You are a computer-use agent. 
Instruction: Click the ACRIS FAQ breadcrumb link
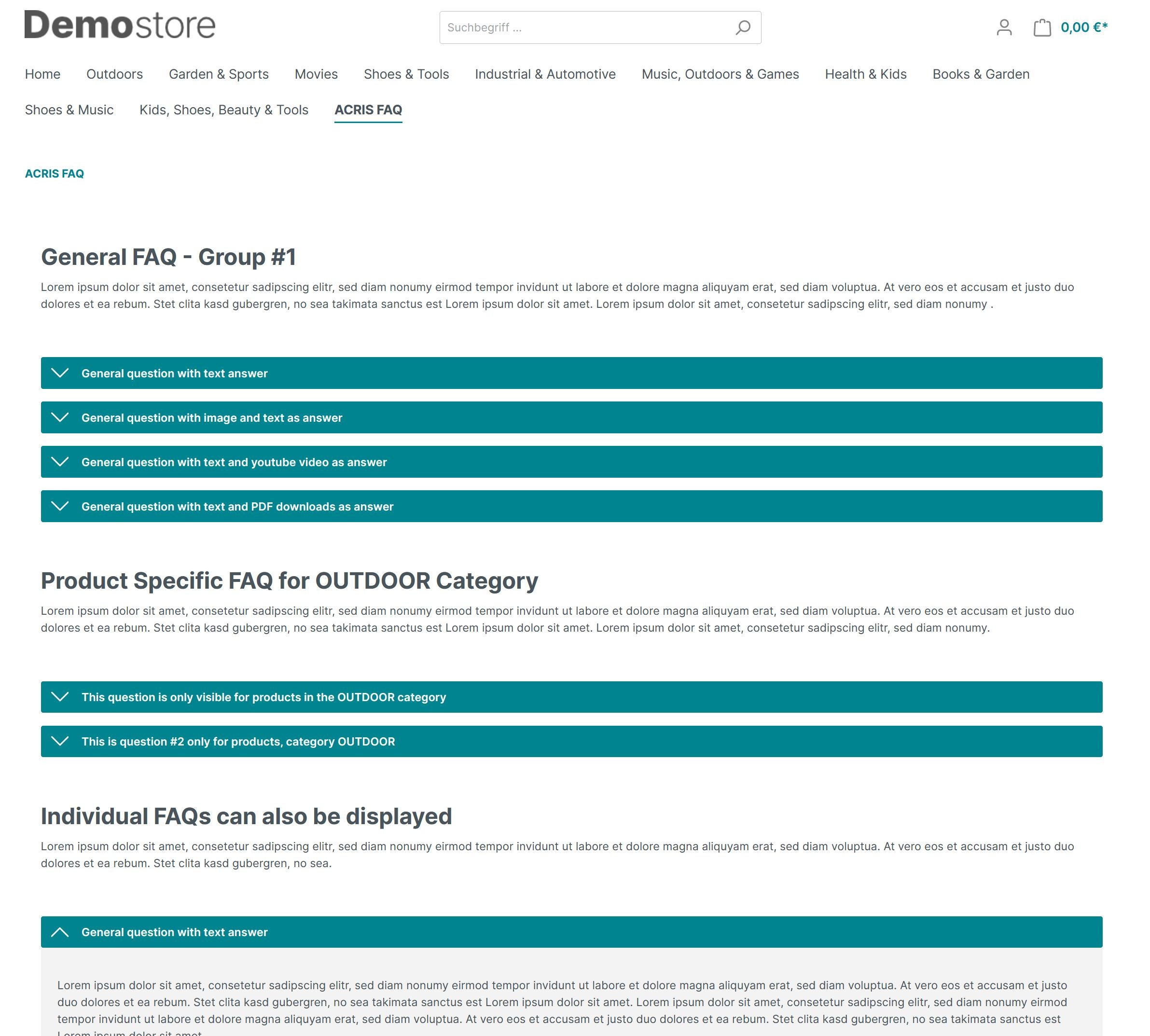tap(54, 174)
